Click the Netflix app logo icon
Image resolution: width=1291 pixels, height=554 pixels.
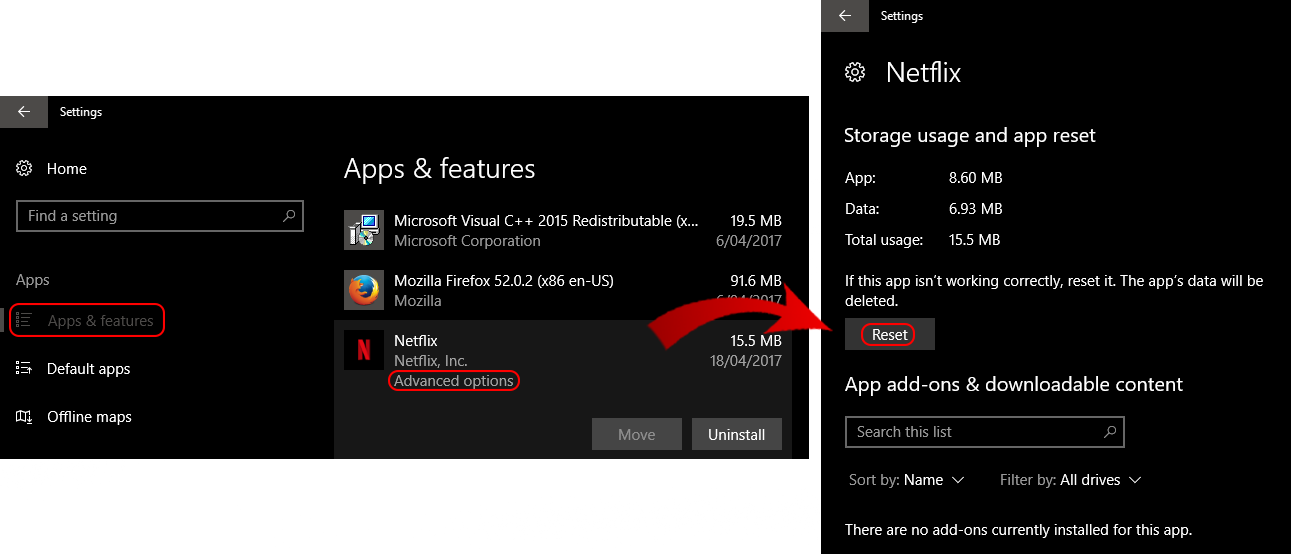pyautogui.click(x=364, y=350)
